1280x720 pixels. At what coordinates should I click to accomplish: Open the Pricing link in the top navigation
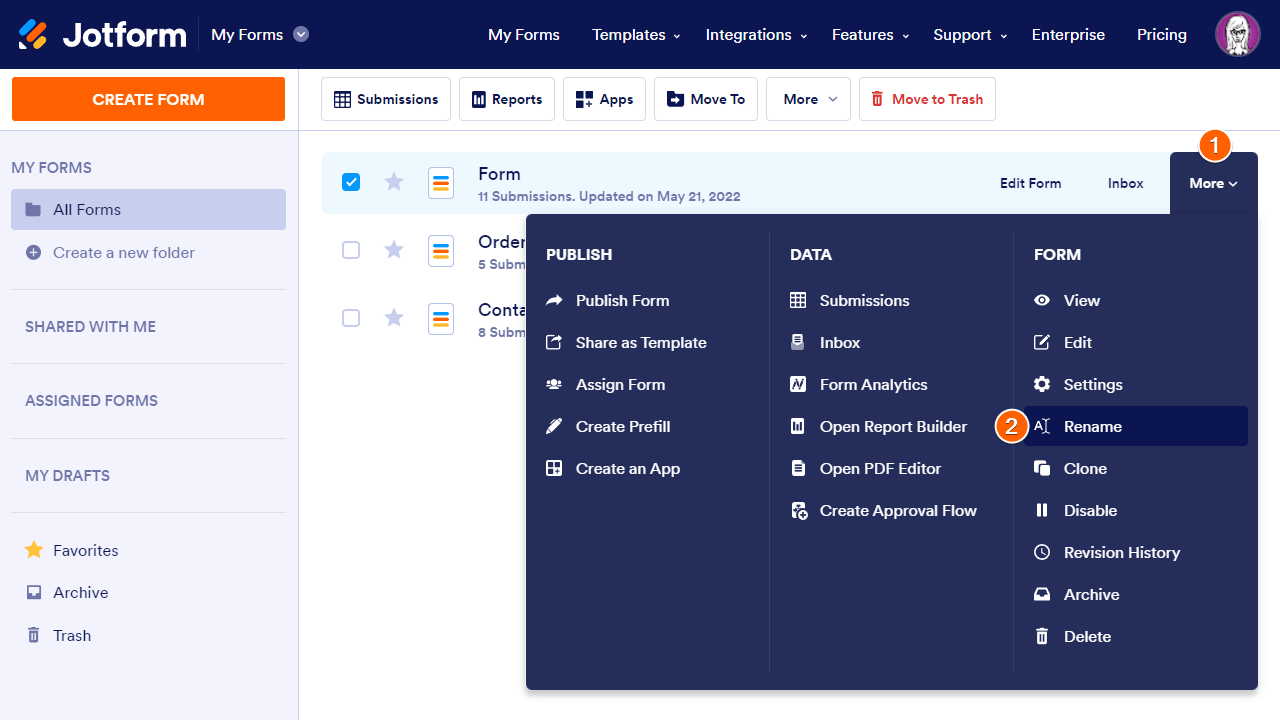pyautogui.click(x=1162, y=35)
